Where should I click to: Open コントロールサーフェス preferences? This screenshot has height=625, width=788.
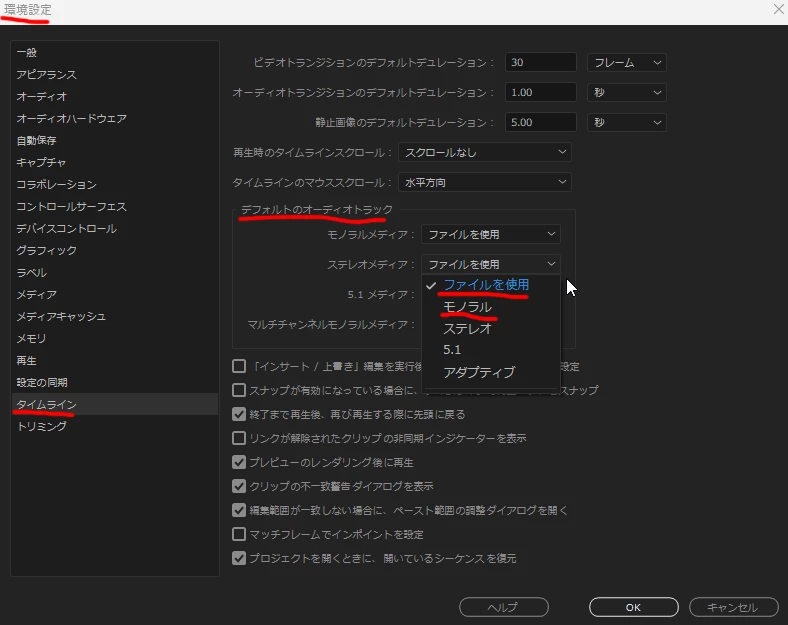point(71,206)
